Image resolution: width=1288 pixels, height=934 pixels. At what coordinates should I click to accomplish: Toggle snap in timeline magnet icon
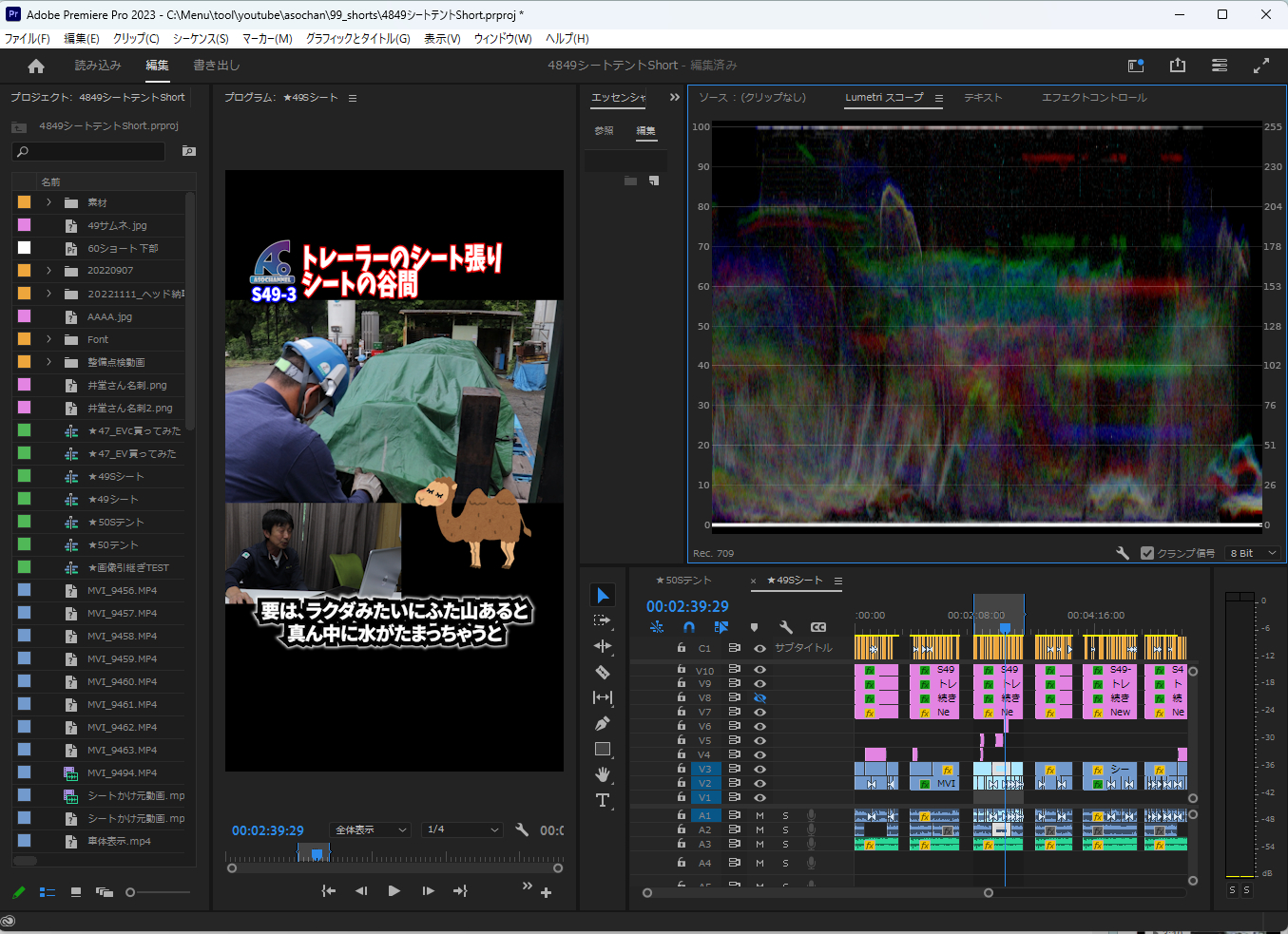click(689, 627)
